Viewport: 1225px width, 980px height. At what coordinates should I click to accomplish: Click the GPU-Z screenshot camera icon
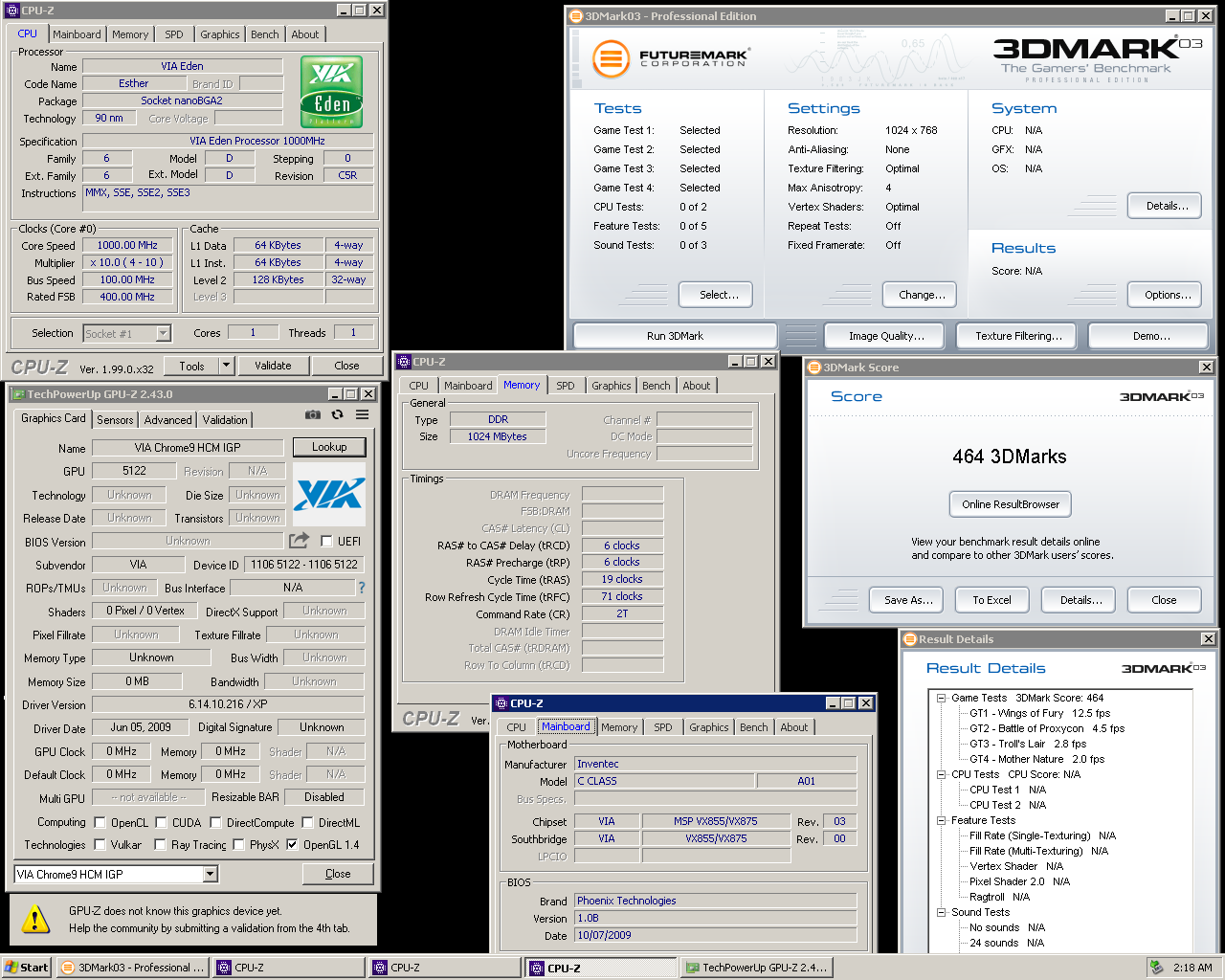(x=313, y=414)
